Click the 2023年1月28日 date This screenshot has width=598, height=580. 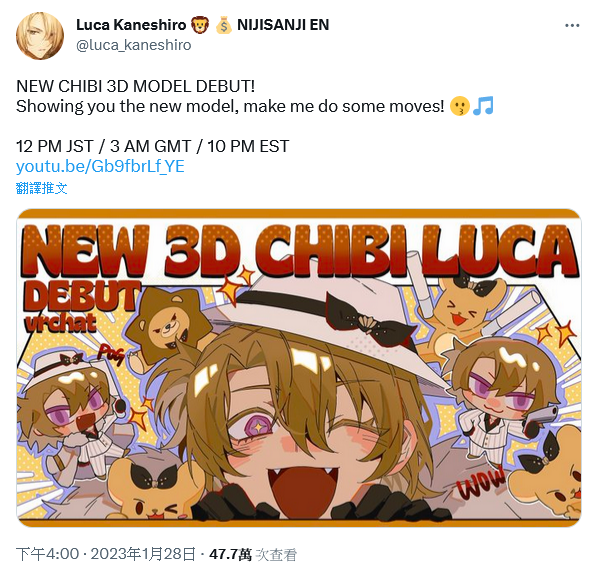[x=143, y=554]
